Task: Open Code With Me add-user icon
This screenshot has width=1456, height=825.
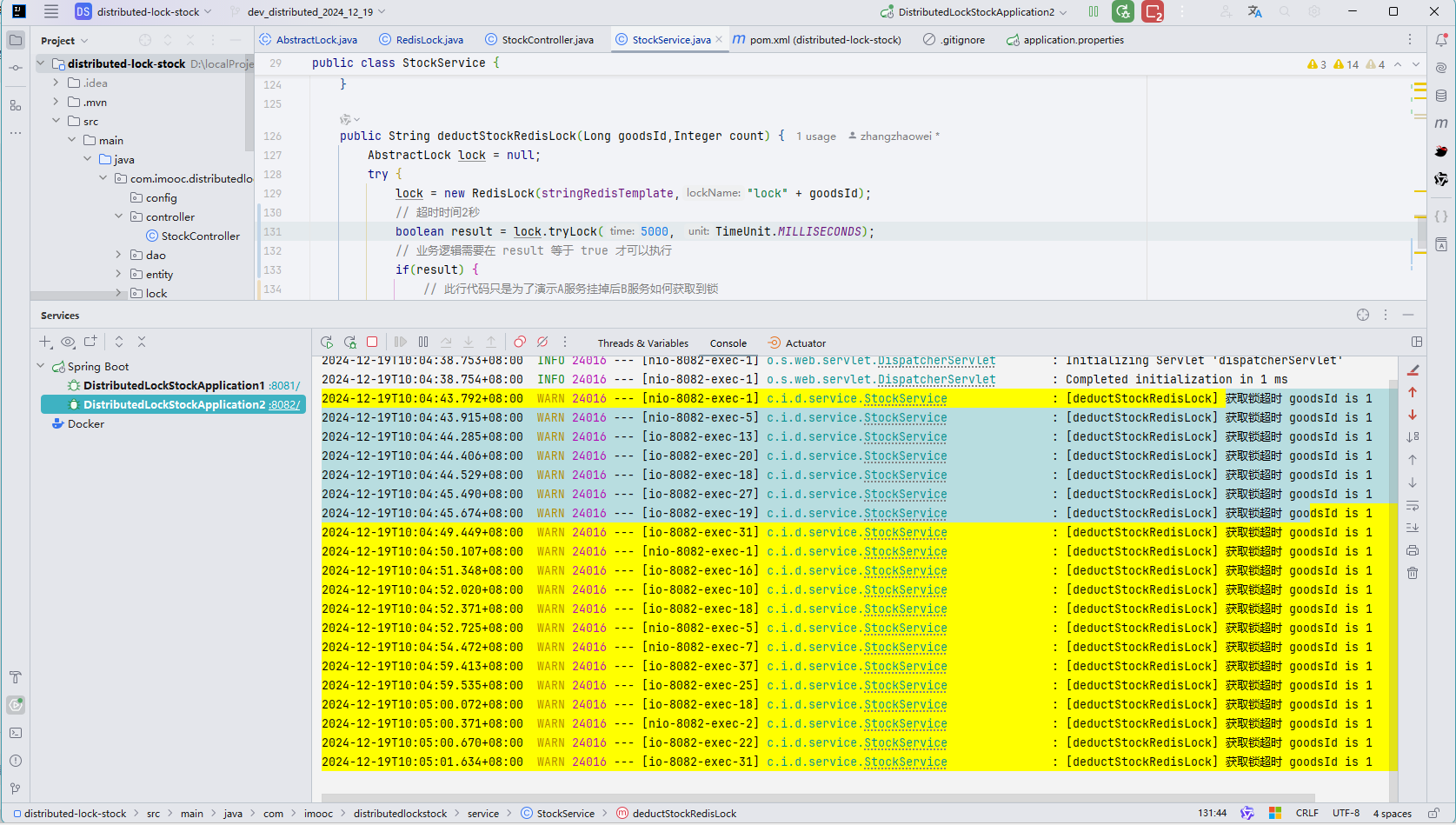Action: pos(1226,11)
